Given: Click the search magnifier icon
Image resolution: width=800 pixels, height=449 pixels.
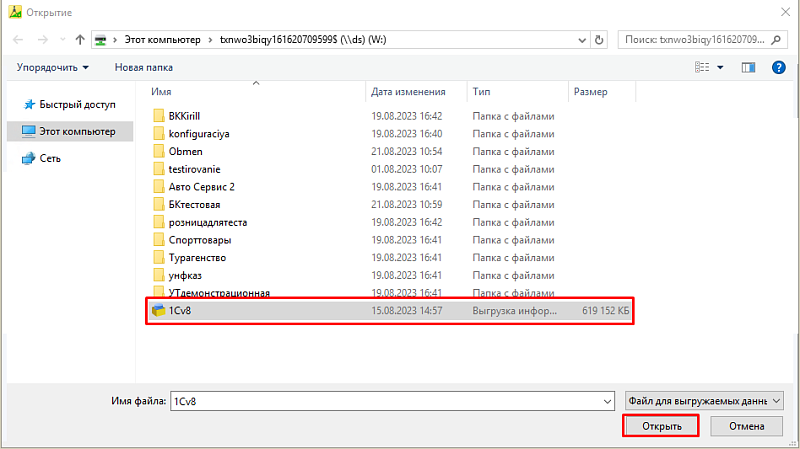Looking at the screenshot, I should point(779,40).
